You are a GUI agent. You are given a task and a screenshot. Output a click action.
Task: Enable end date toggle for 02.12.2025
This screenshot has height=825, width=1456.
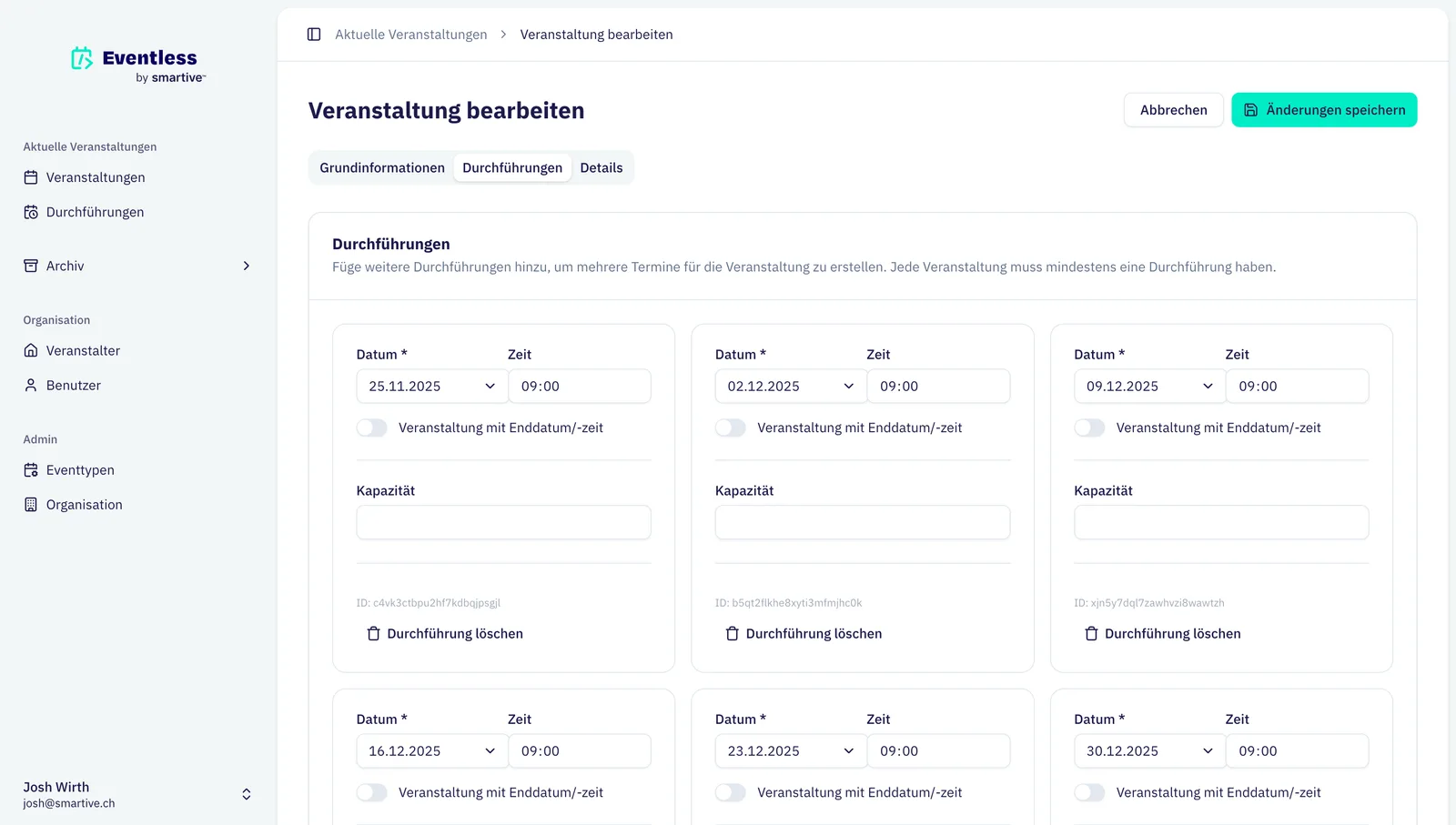point(731,428)
